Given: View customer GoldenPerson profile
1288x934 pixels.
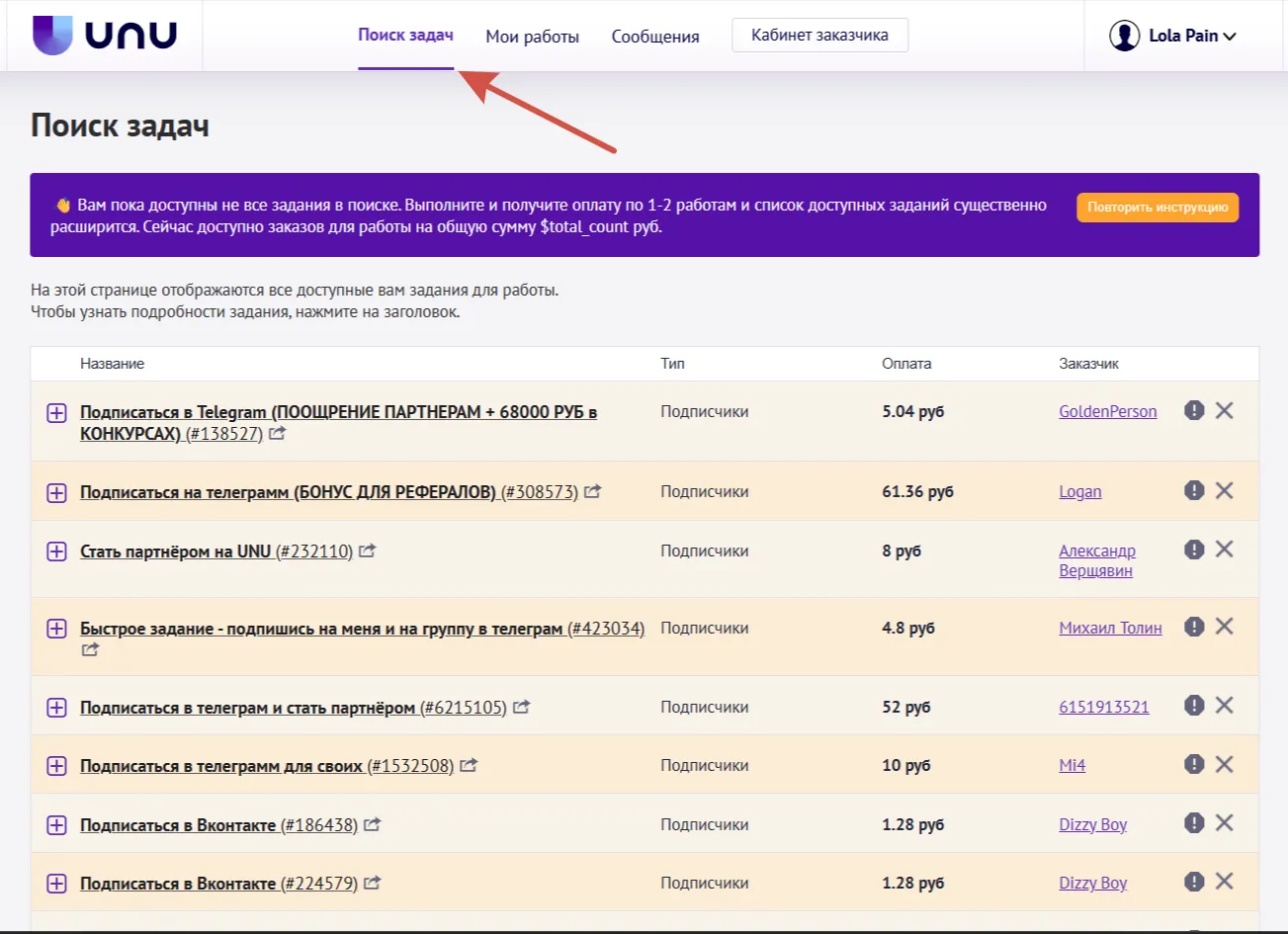Looking at the screenshot, I should pos(1108,411).
